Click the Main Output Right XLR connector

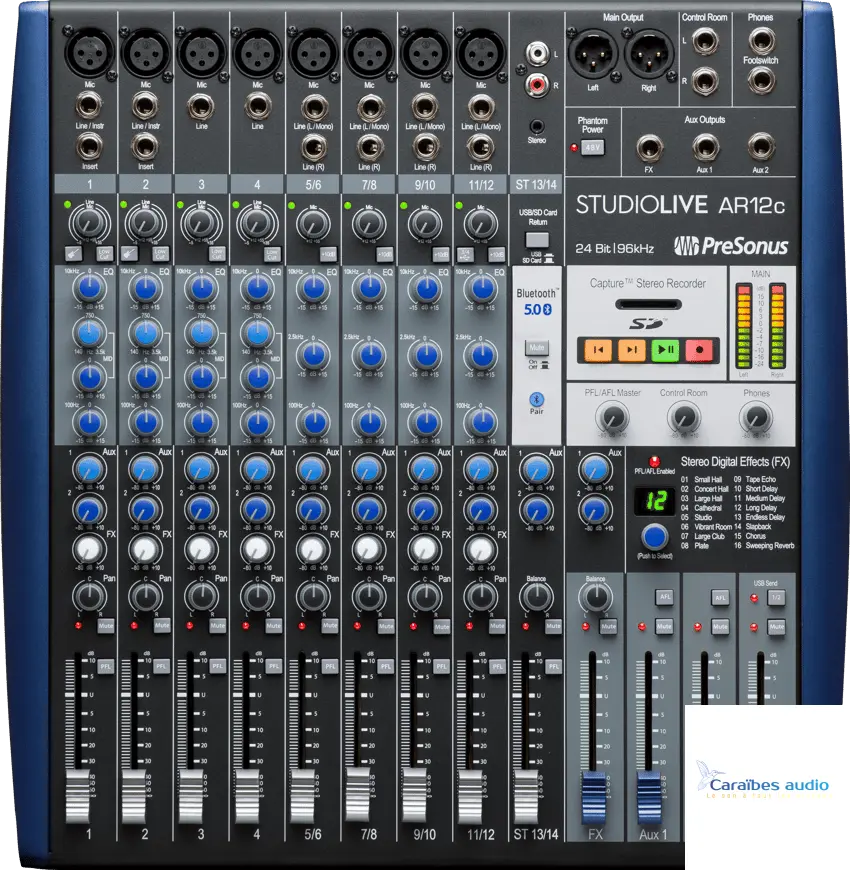(x=649, y=54)
